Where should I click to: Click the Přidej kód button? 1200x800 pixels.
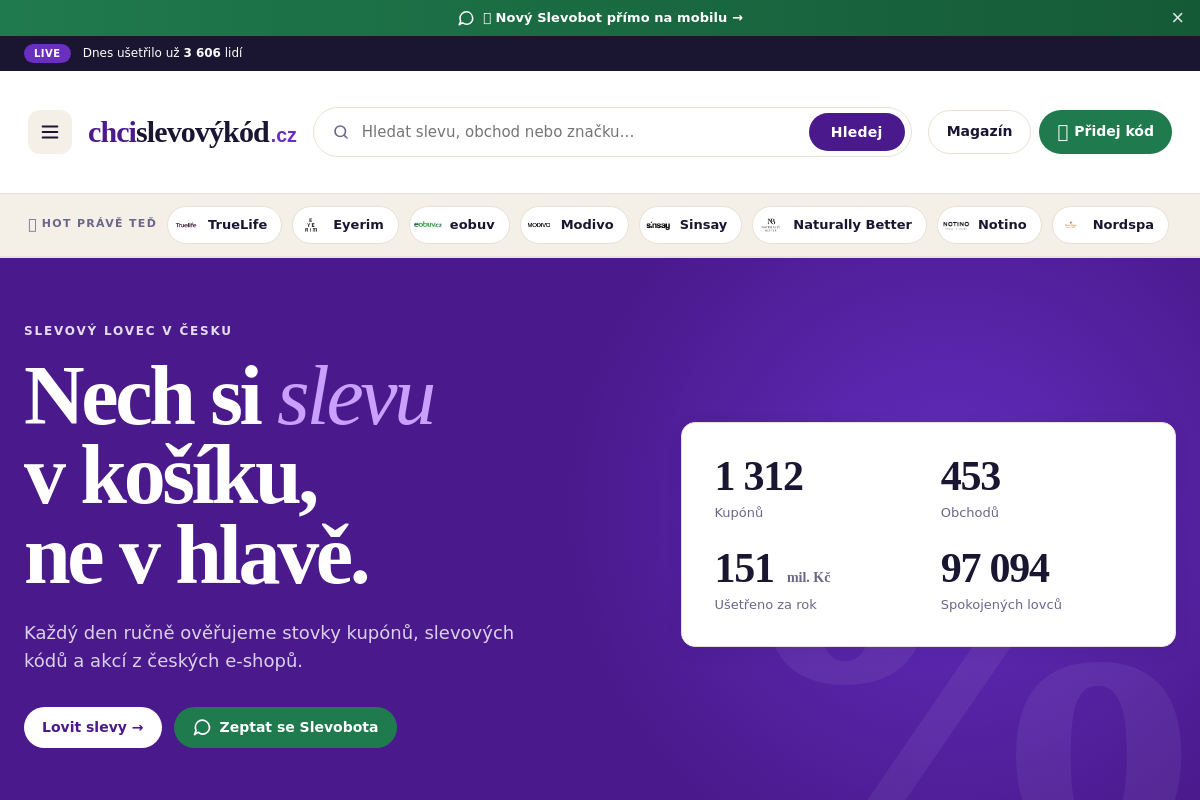tap(1105, 132)
